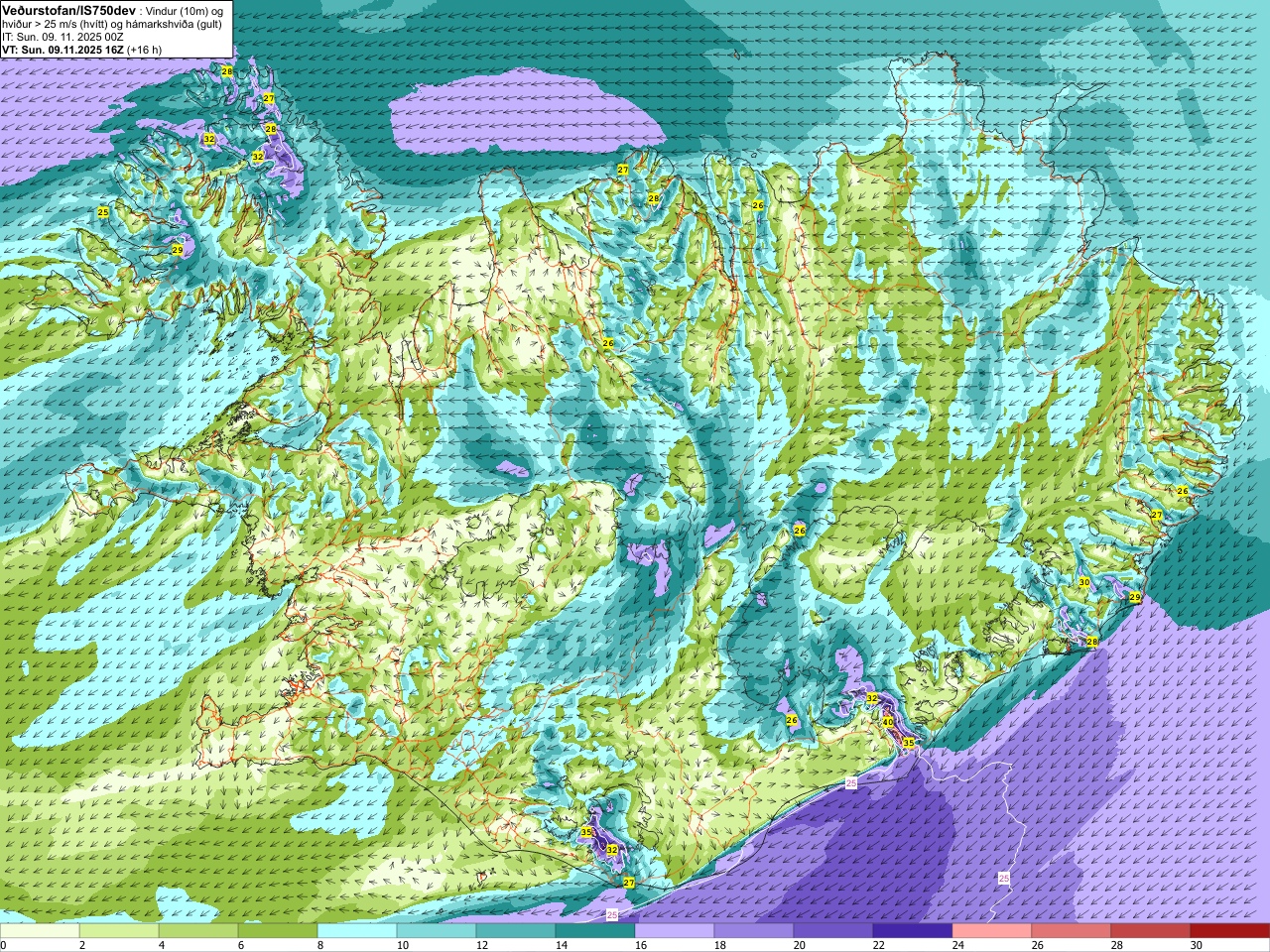
Task: Click the yellow "30" max gust marker
Action: [1084, 582]
